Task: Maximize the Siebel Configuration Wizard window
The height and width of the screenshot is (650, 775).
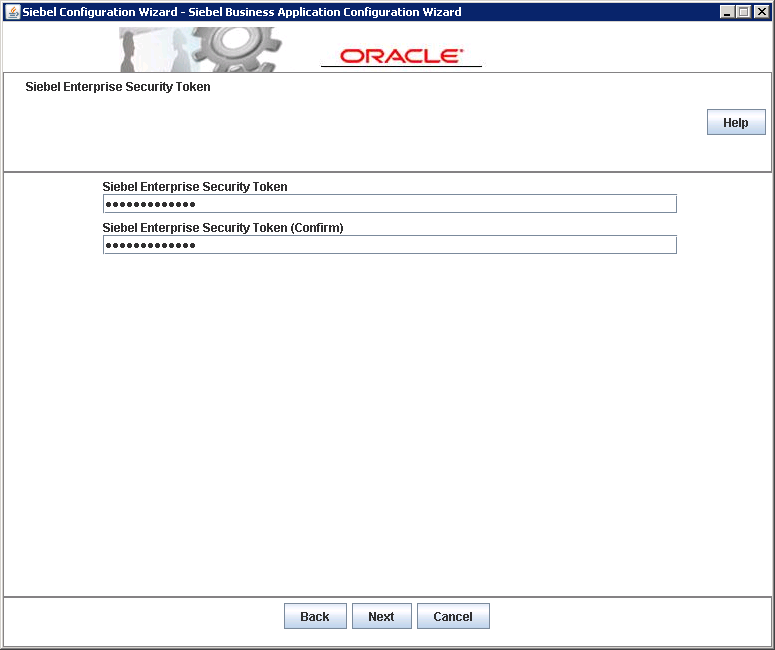Action: click(x=743, y=12)
